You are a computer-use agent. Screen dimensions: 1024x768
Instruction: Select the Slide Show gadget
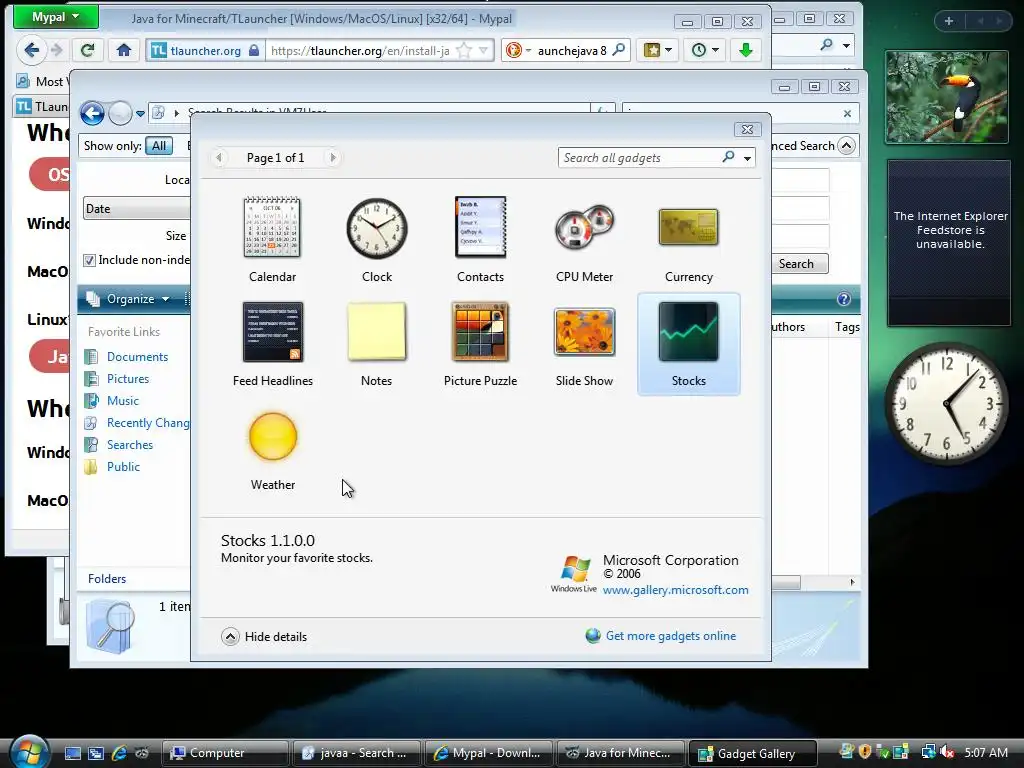pos(584,344)
